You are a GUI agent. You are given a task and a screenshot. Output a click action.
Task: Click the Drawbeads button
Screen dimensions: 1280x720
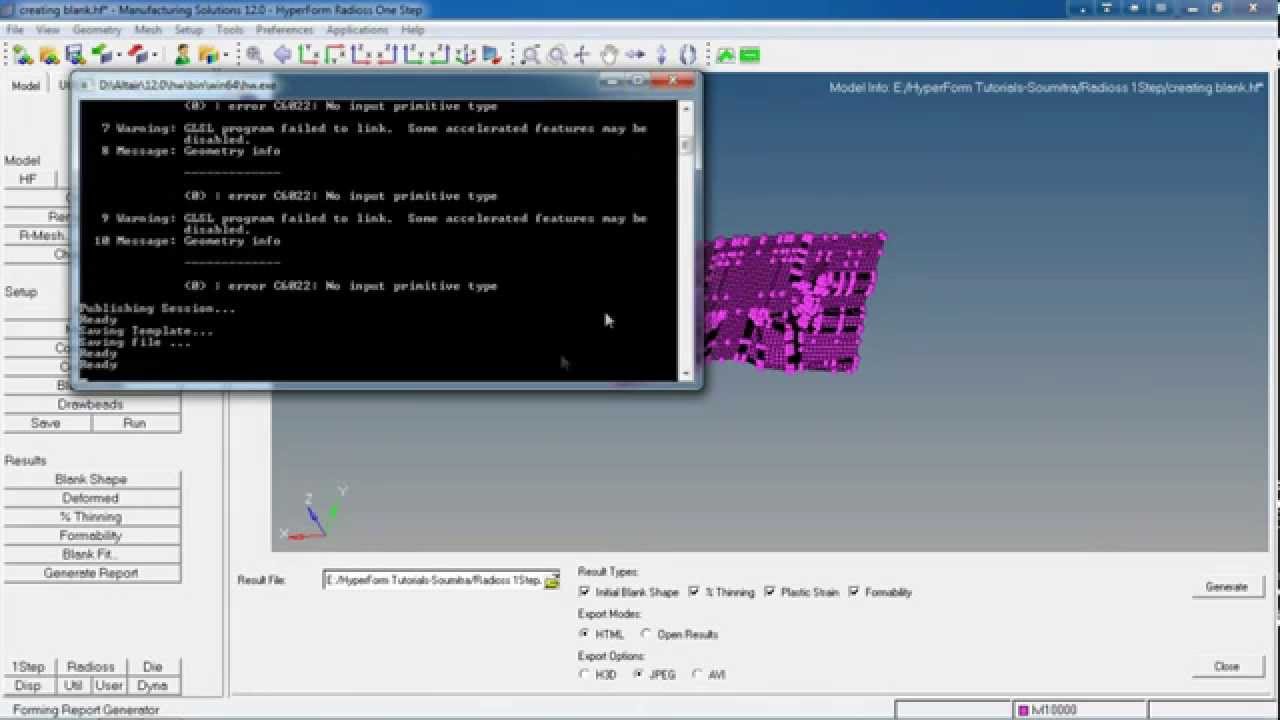point(91,405)
